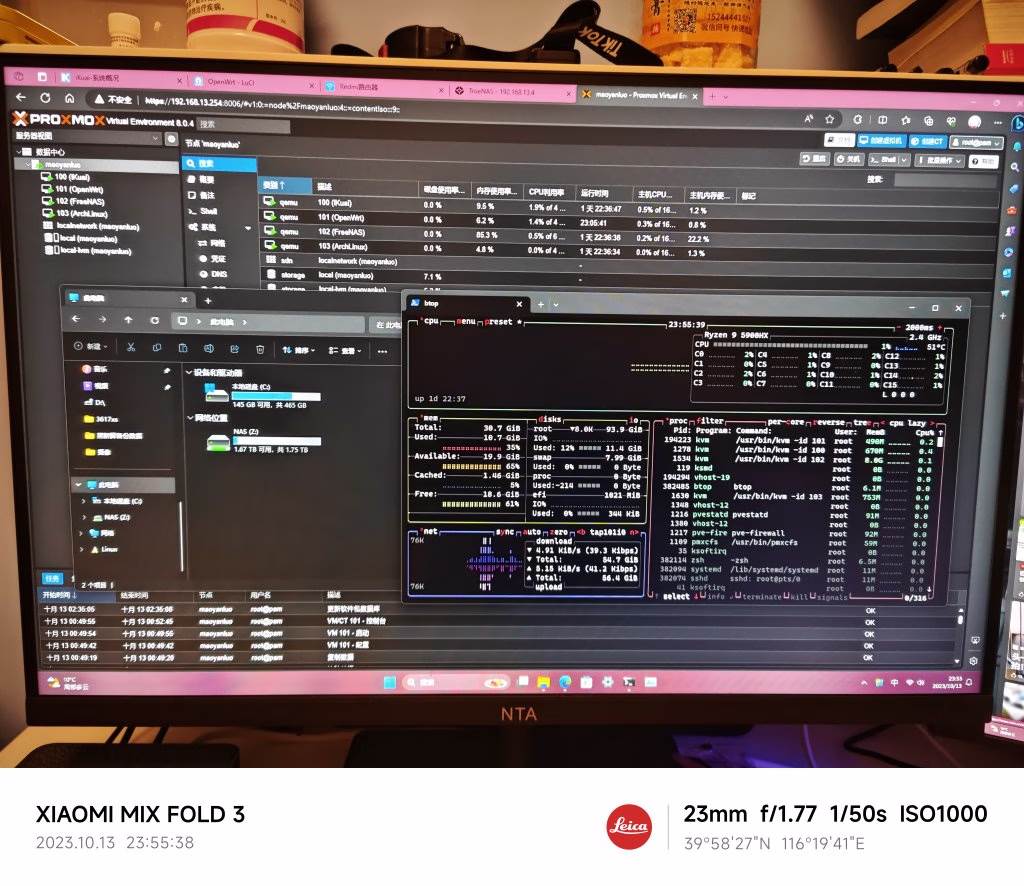The height and width of the screenshot is (886, 1024).
Task: Click the Read Aloud icon in the address bar
Action: [x=808, y=118]
